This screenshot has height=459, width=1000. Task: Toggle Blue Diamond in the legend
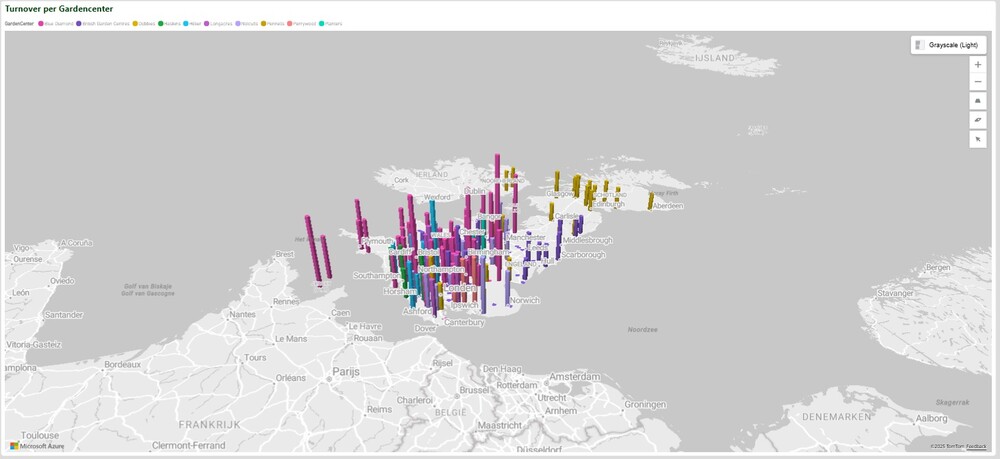(57, 23)
